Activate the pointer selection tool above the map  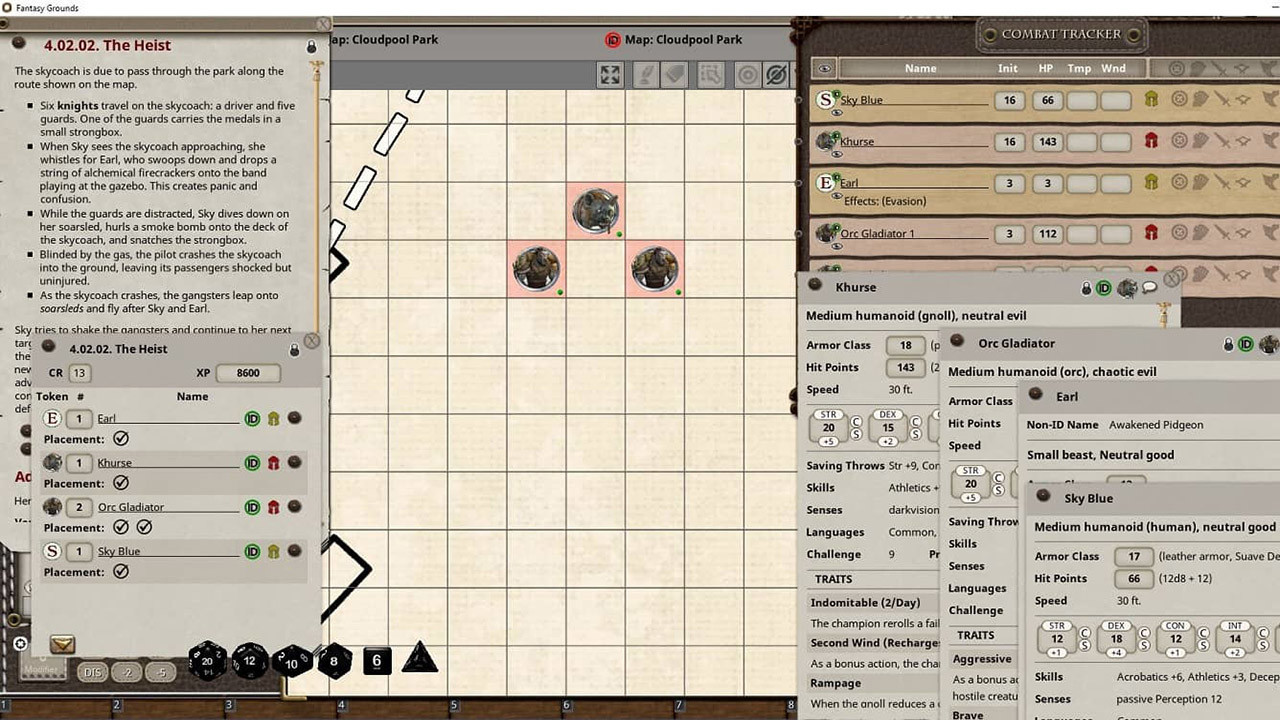(712, 74)
